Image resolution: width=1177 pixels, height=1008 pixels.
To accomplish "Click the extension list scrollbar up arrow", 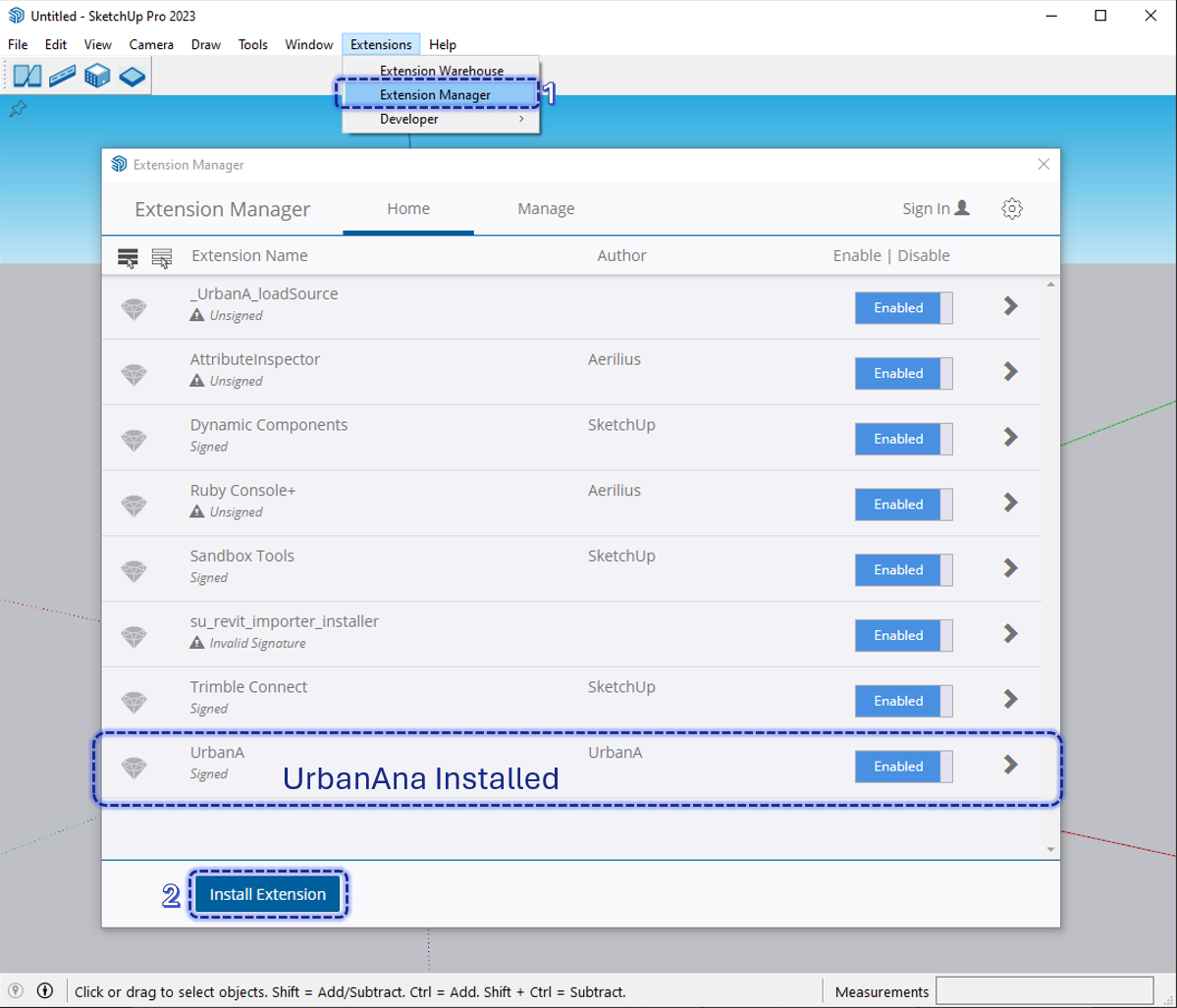I will 1050,285.
